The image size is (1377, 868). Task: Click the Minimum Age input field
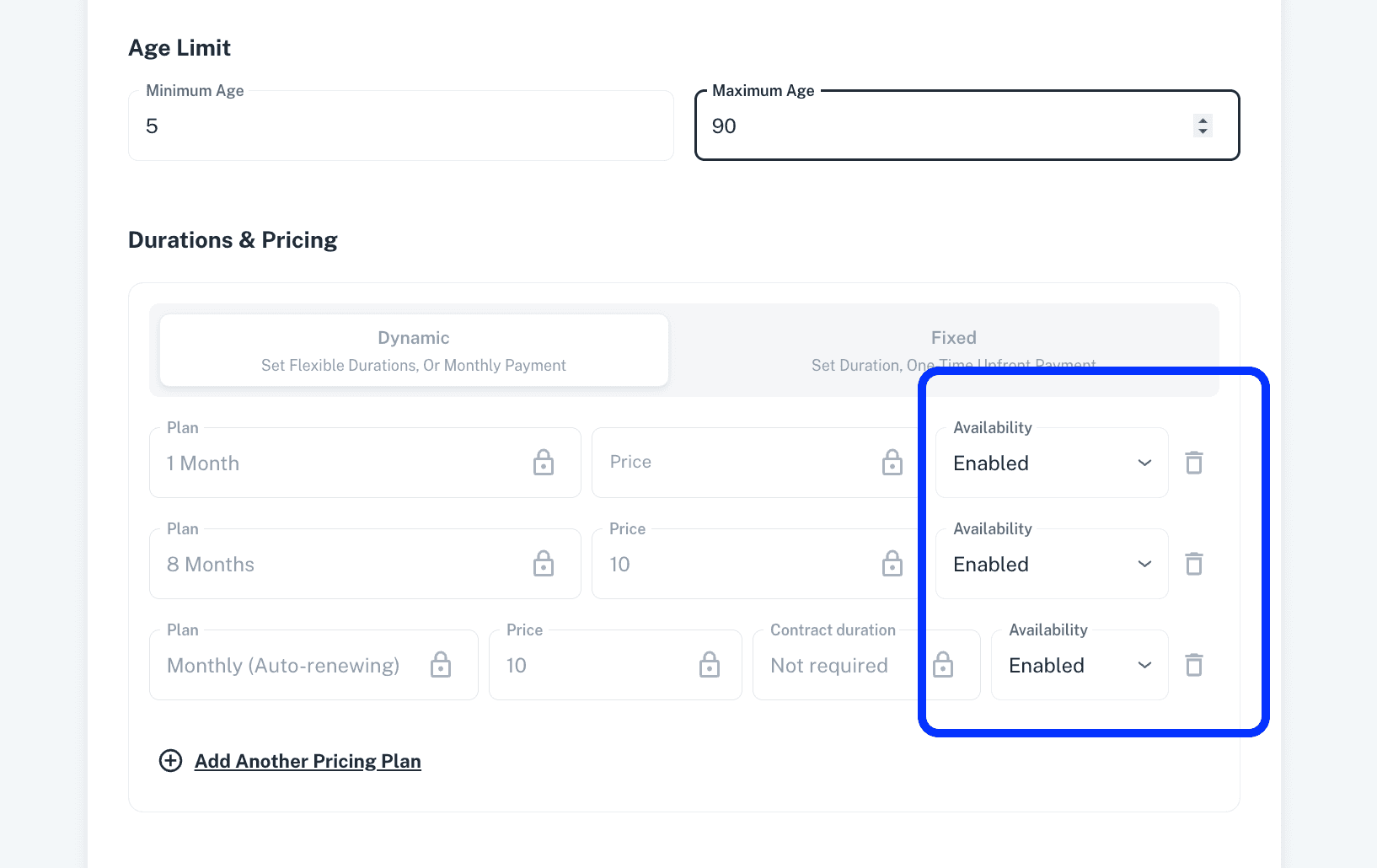400,126
